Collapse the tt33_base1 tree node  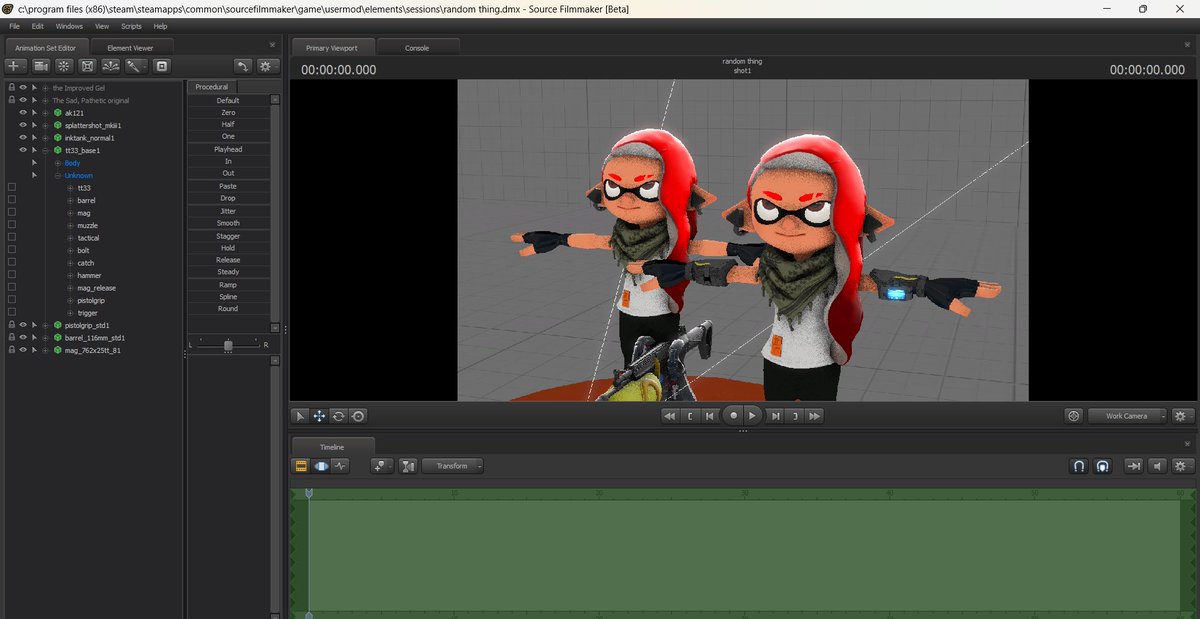point(45,150)
